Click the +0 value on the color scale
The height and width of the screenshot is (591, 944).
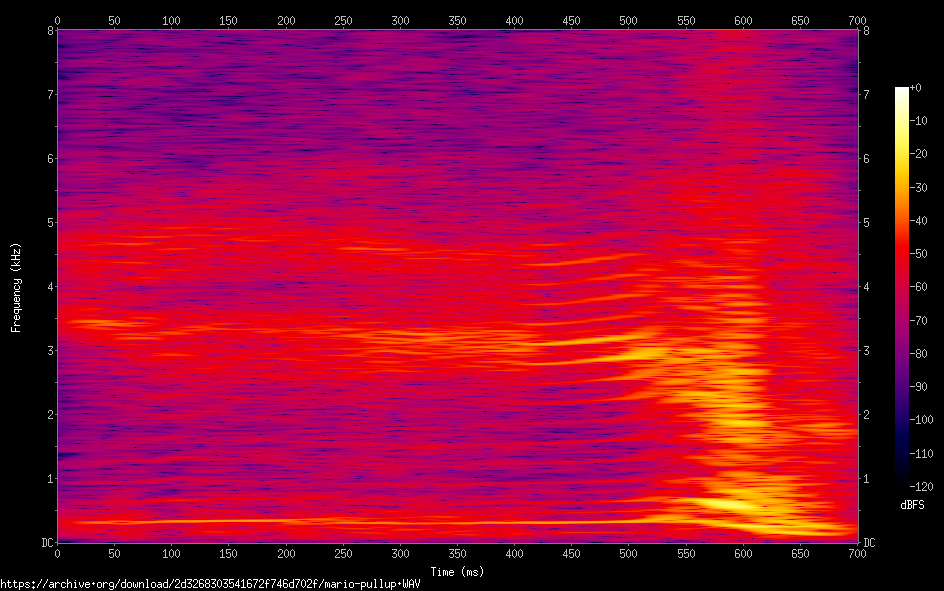tap(917, 89)
